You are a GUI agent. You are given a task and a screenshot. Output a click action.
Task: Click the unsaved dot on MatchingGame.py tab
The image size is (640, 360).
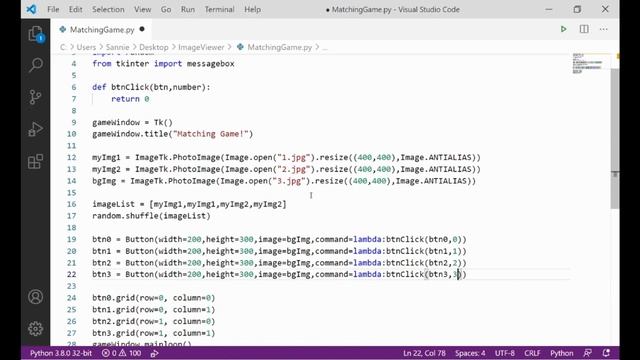click(x=142, y=29)
